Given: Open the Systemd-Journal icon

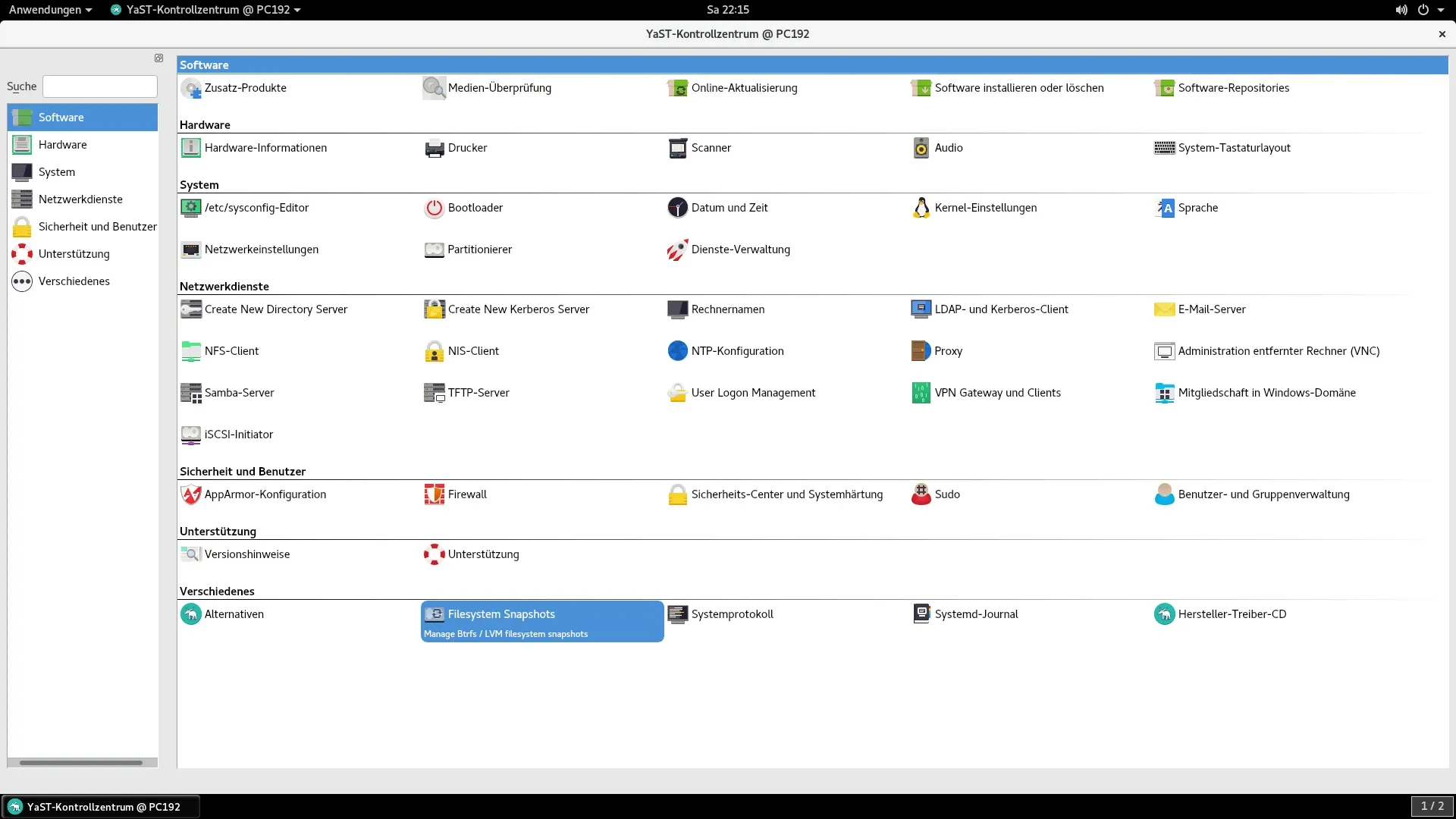Looking at the screenshot, I should tap(921, 614).
